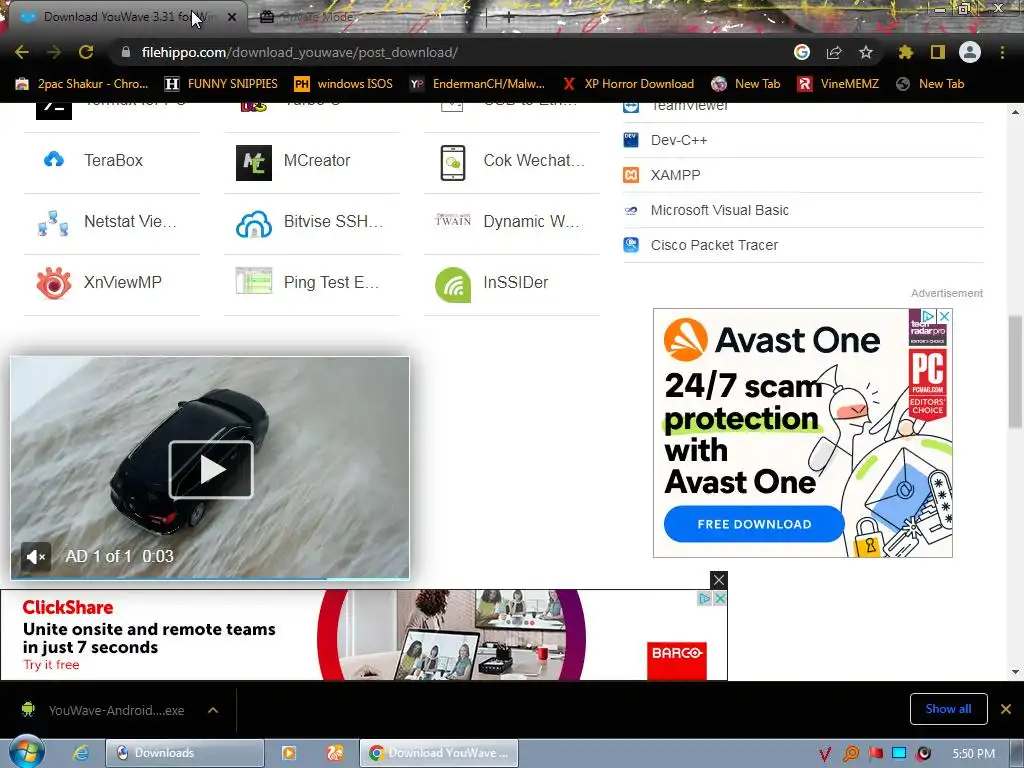1024x768 pixels.
Task: Close the ClickShare ad with small X
Action: click(x=720, y=598)
